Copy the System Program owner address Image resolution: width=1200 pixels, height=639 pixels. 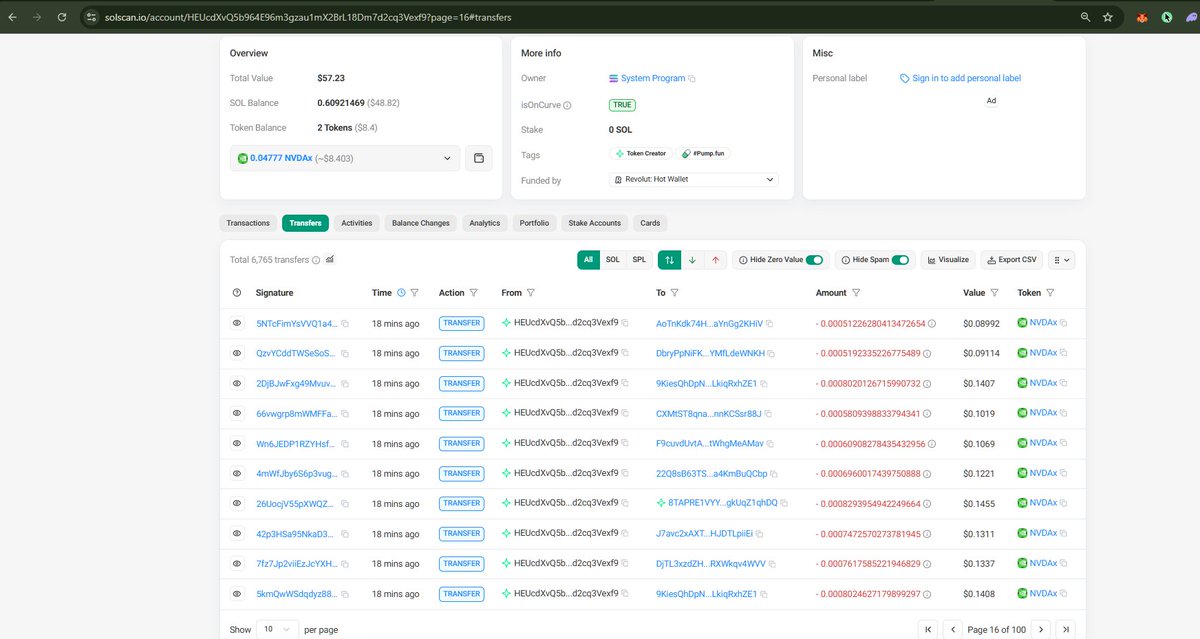pos(692,78)
